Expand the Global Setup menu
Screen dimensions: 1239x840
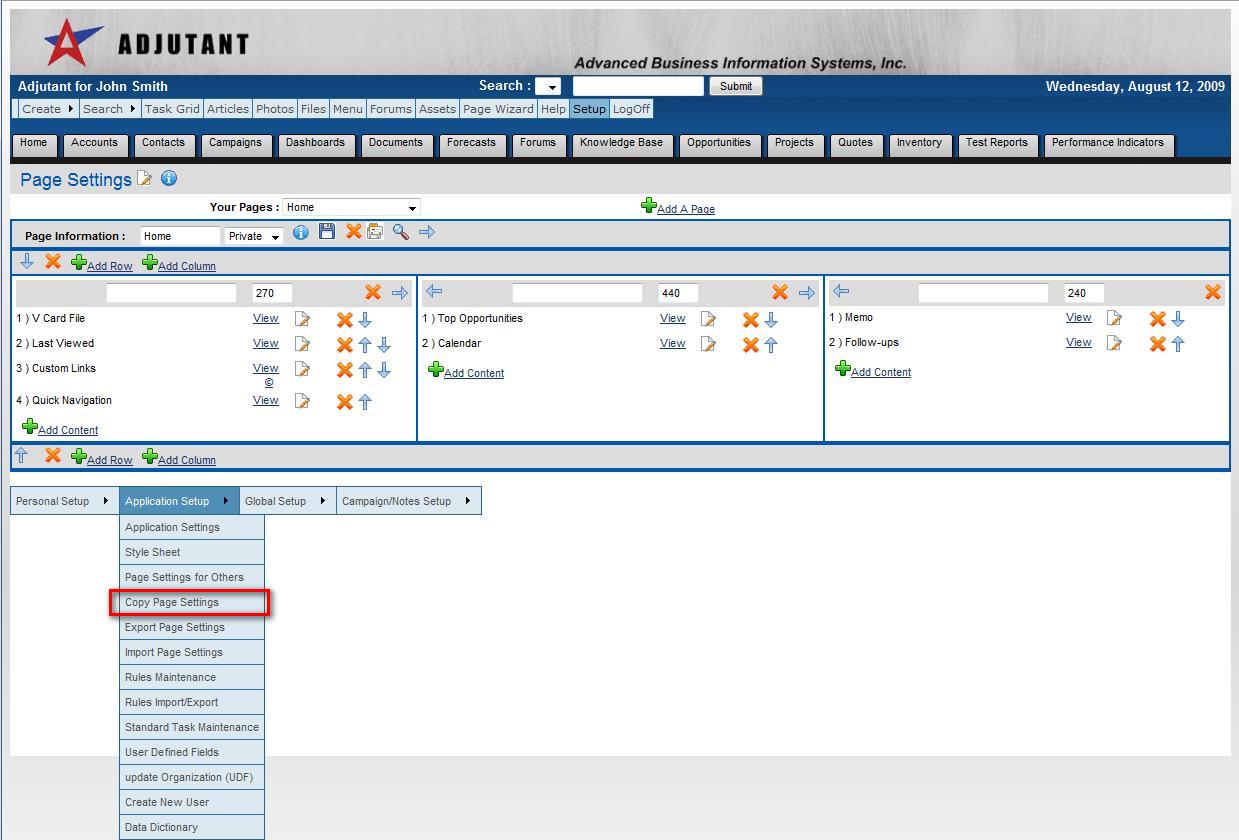coord(286,501)
